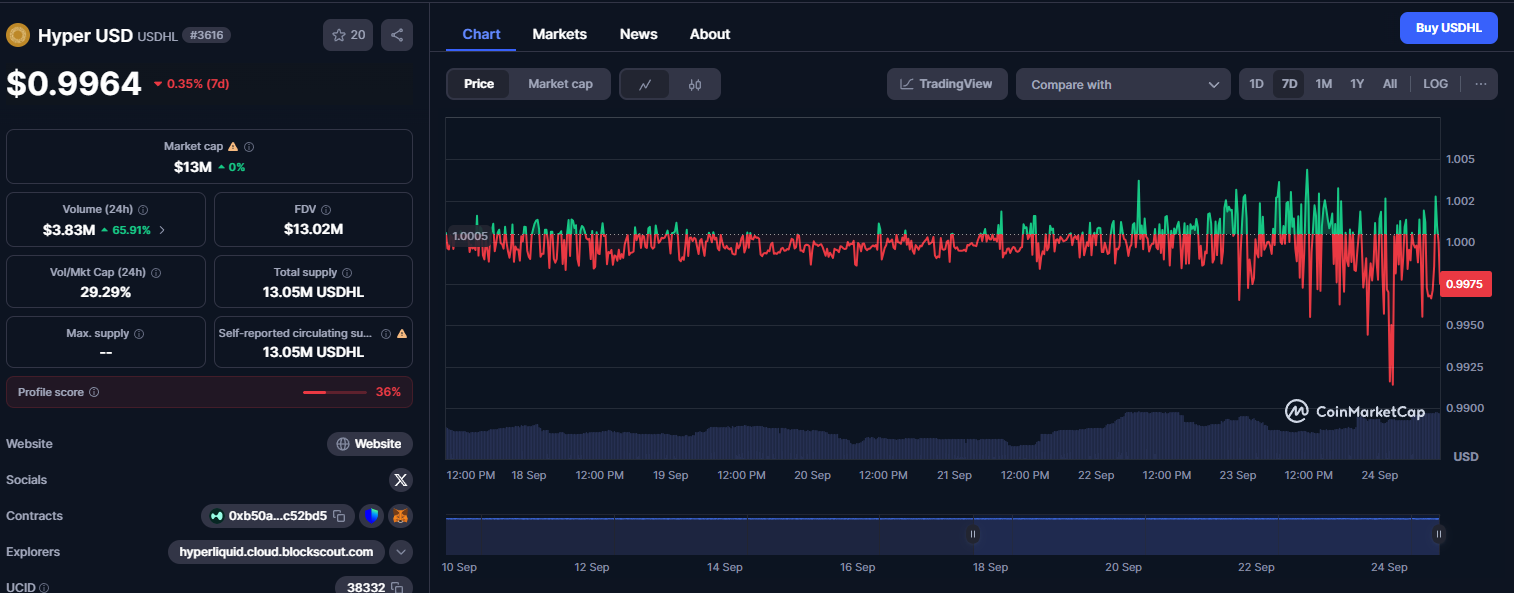Add Hyper USD to watchlist star button

tap(348, 35)
